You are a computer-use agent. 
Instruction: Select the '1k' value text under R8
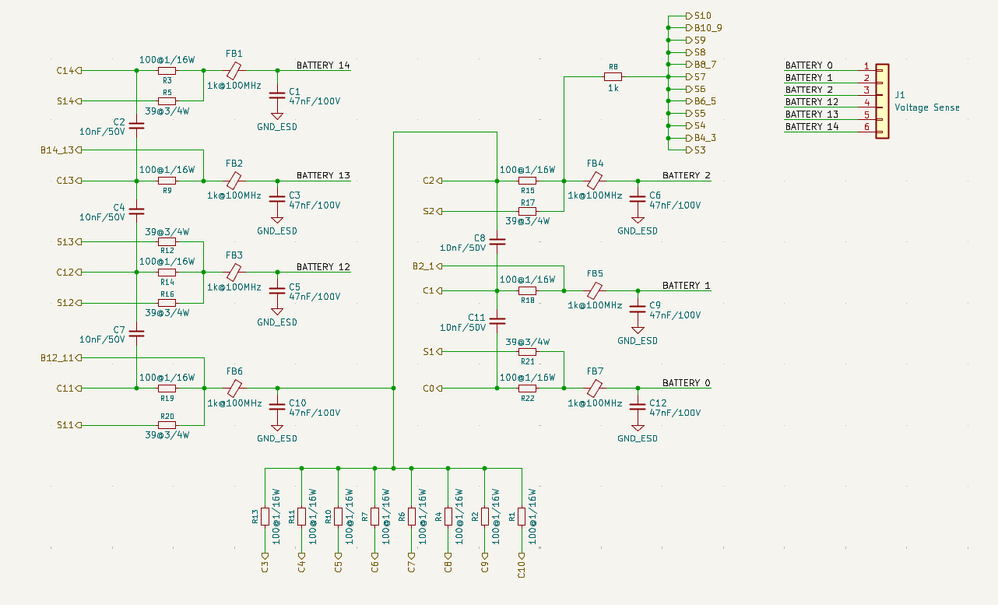[613, 88]
